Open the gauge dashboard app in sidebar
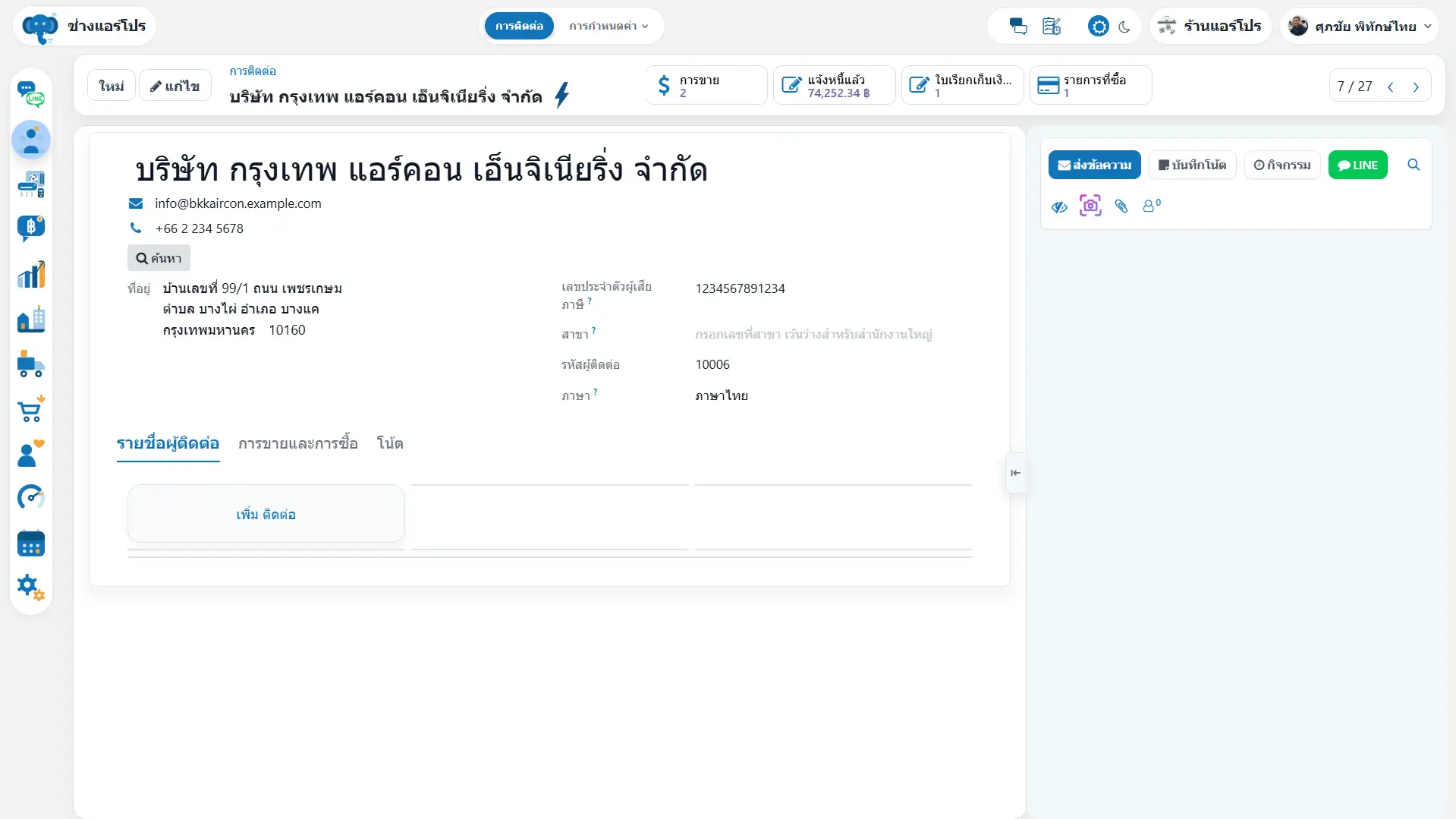This screenshot has height=819, width=1456. [x=31, y=497]
